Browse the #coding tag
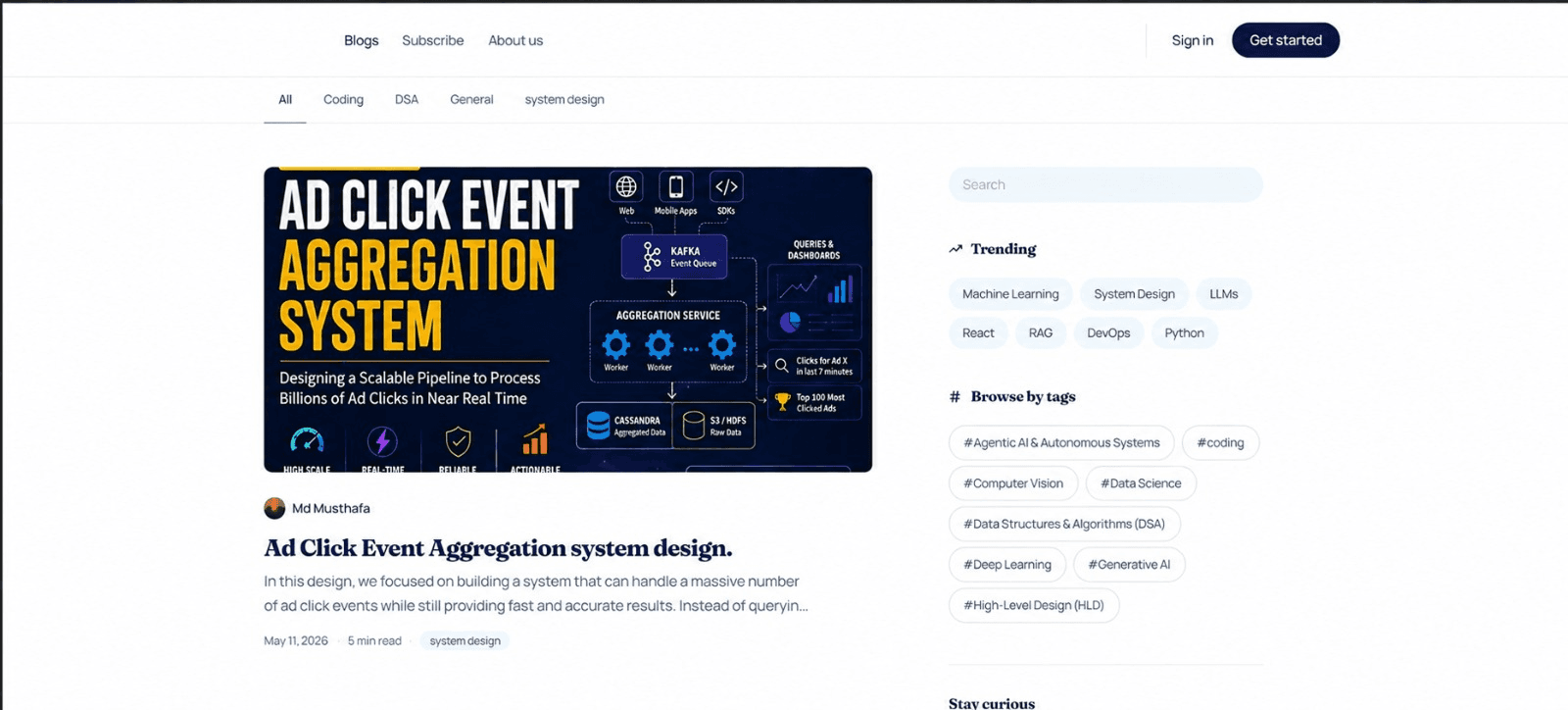This screenshot has width=1568, height=710. (1220, 442)
